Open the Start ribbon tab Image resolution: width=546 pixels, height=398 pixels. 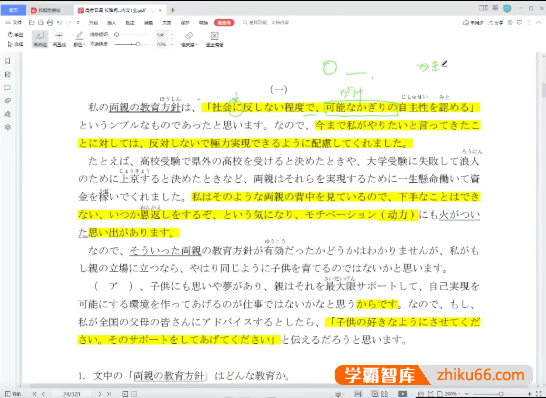[93, 23]
